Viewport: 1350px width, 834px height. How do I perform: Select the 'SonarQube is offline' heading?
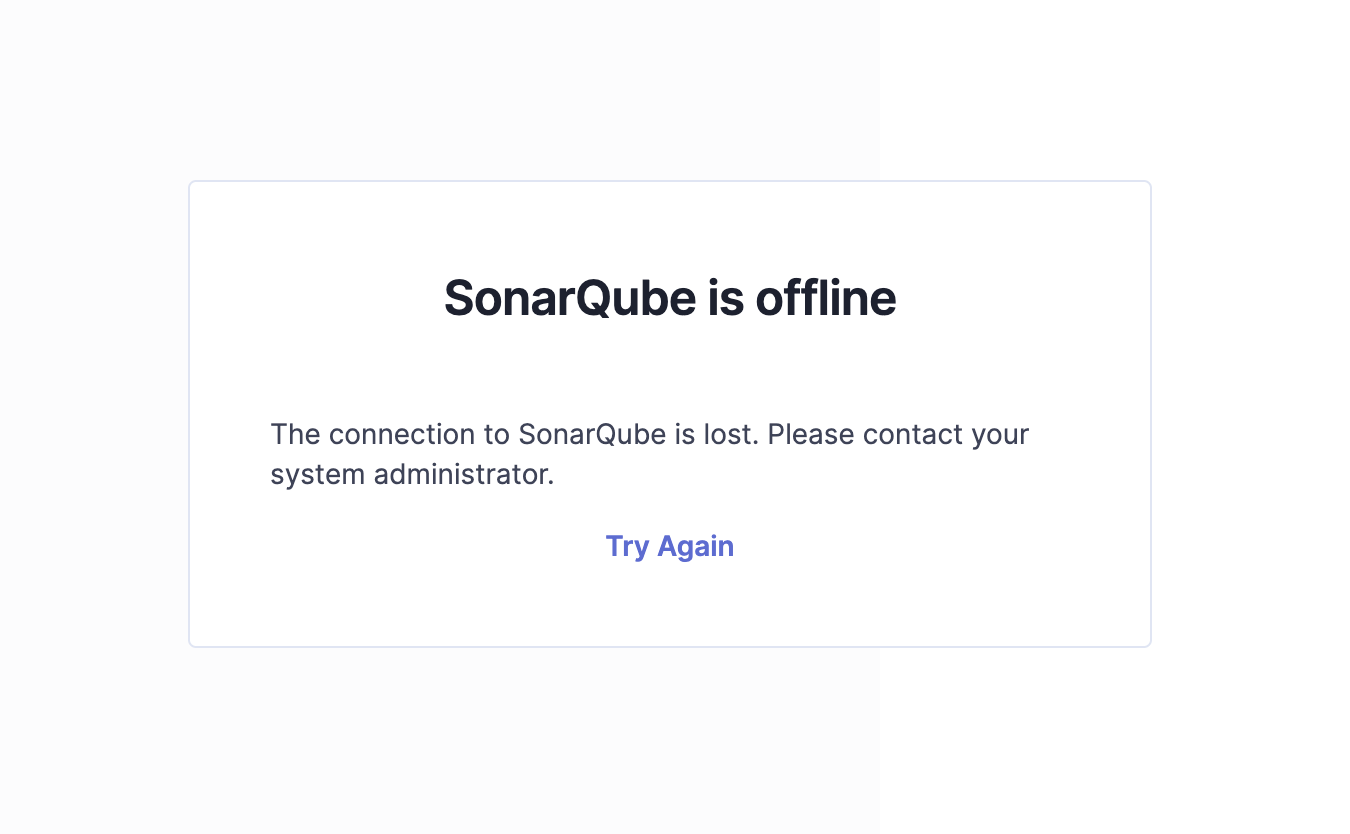tap(670, 298)
